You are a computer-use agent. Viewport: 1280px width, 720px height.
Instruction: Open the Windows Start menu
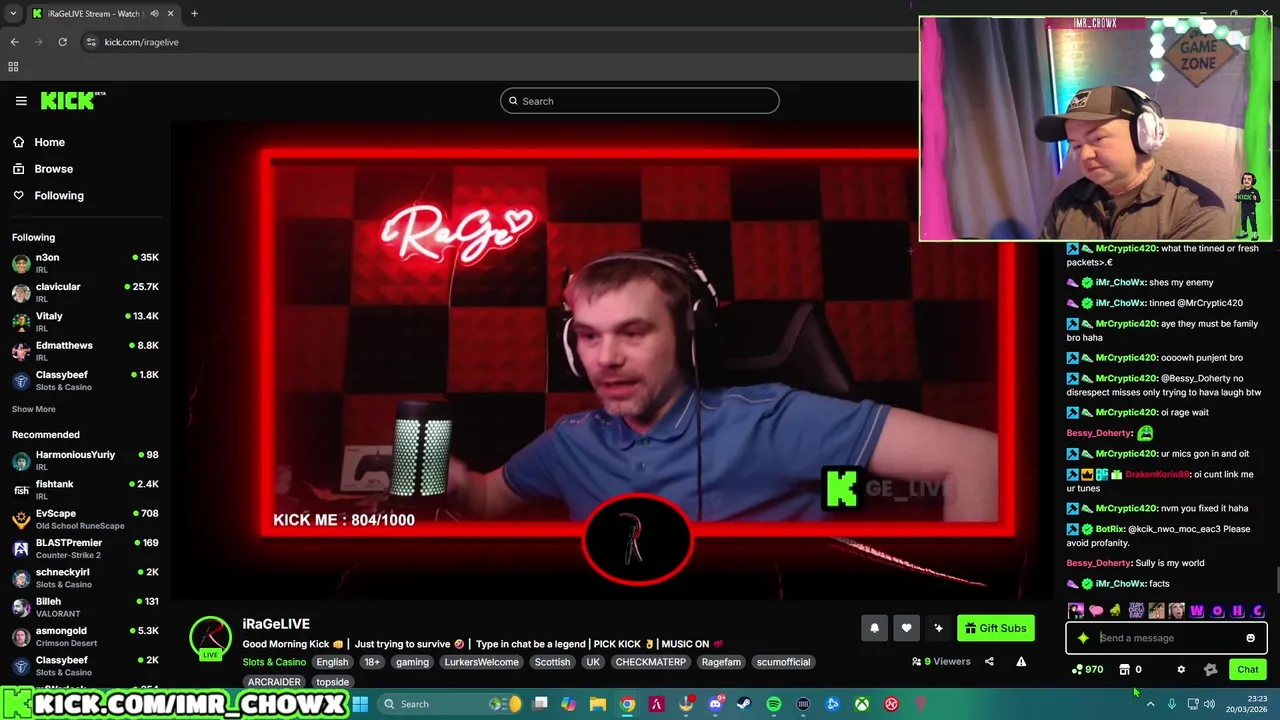[360, 704]
